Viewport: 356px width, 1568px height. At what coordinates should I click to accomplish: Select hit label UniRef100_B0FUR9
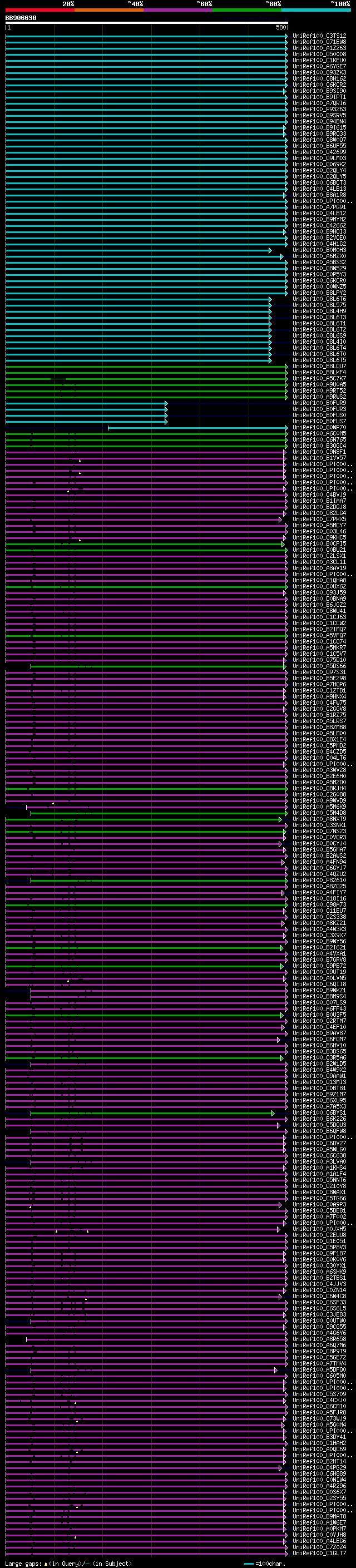(319, 403)
